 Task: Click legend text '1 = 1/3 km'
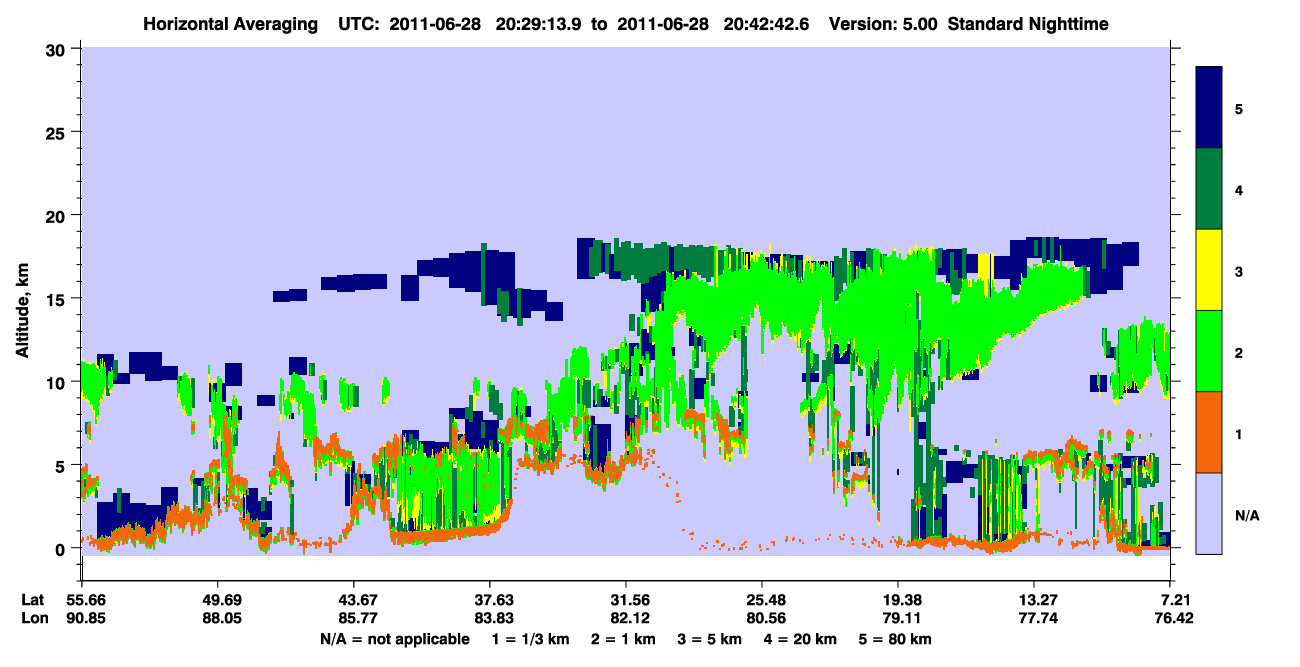pyautogui.click(x=529, y=639)
